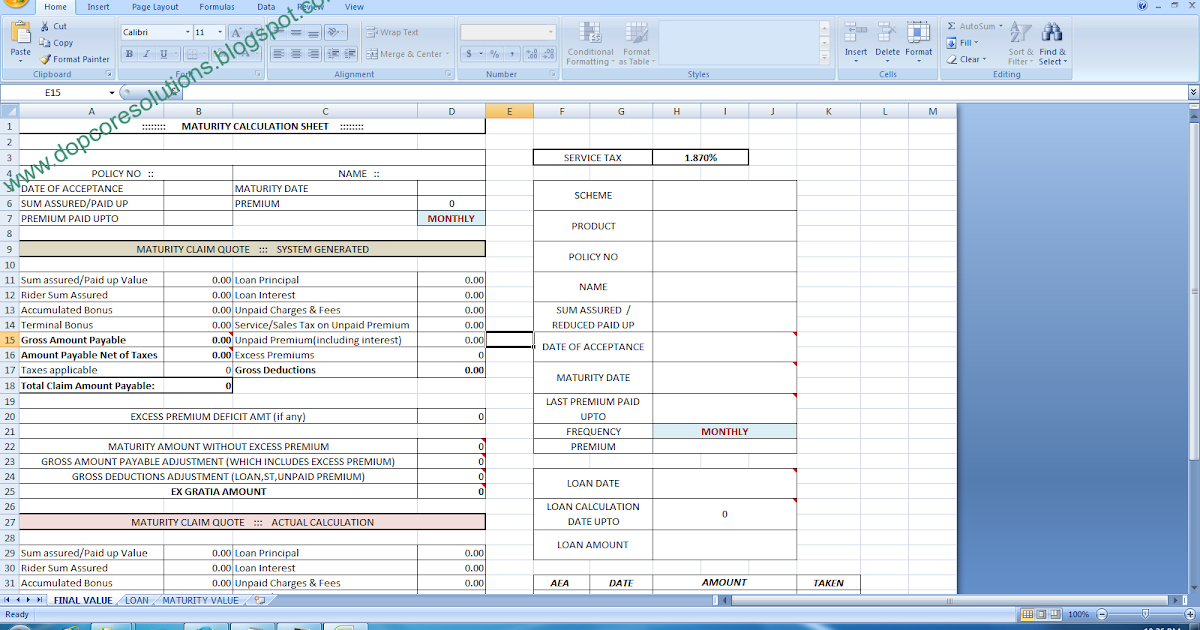Toggle bold formatting on selected cell
1200x630 pixels.
click(x=128, y=53)
